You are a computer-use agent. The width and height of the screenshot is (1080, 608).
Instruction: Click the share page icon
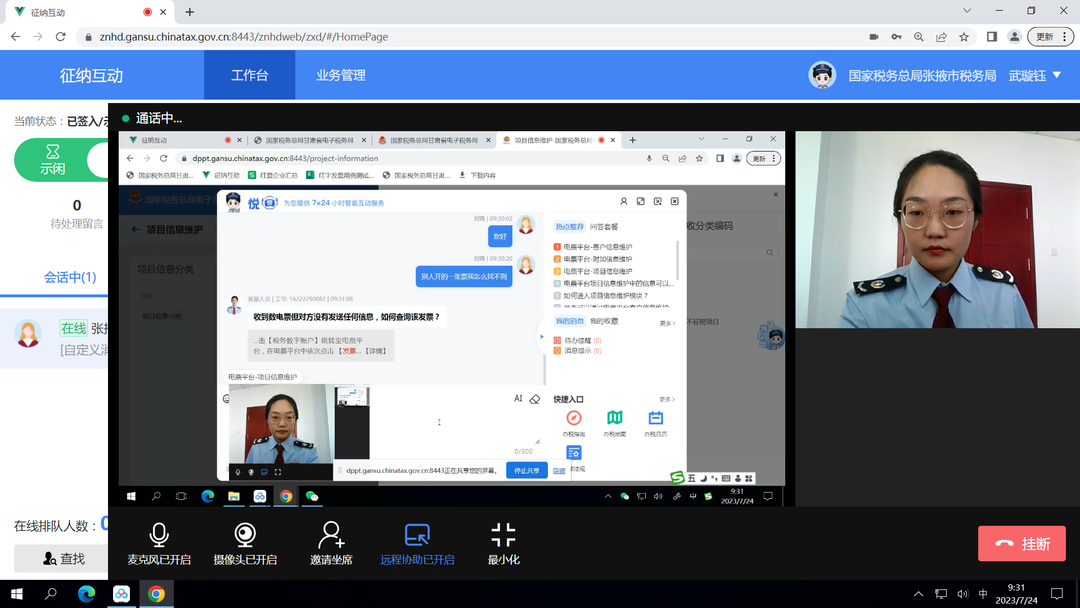coord(941,37)
